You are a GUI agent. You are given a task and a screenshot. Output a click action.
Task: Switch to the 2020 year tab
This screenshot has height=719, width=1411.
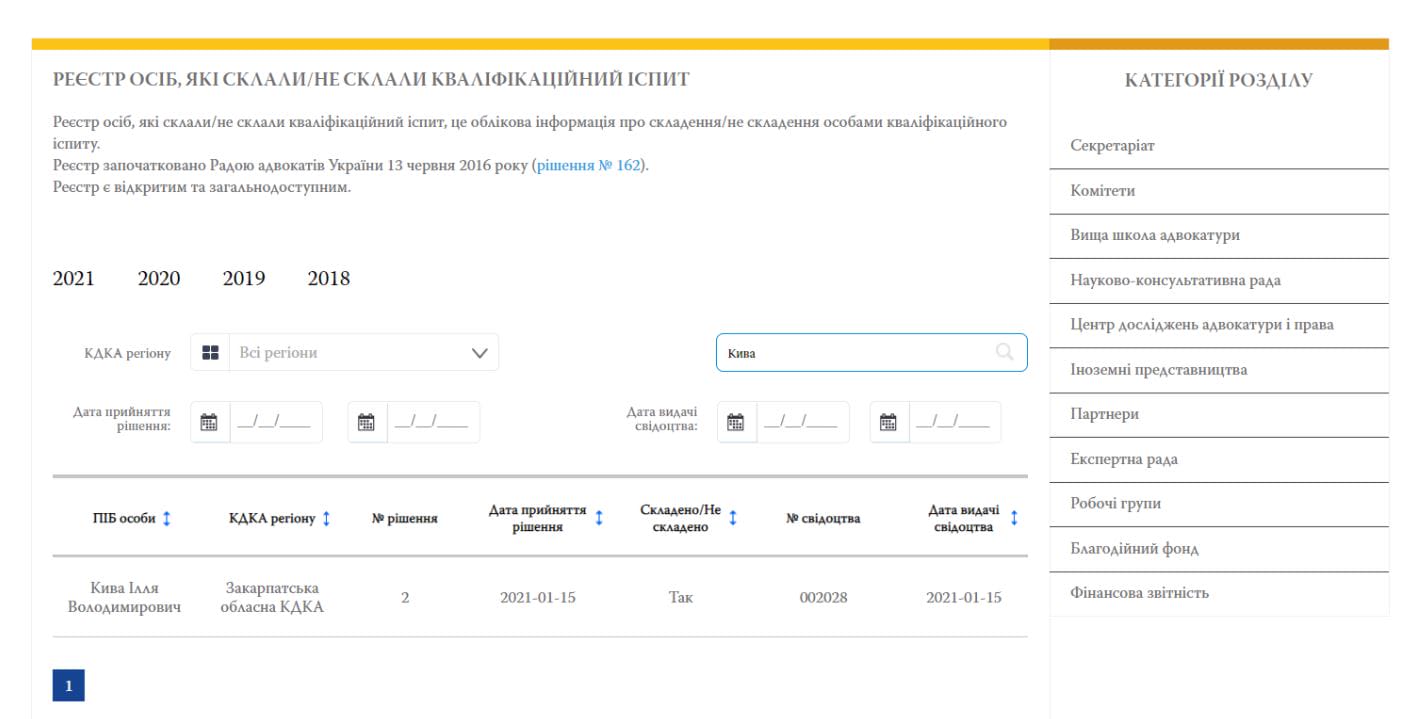click(x=159, y=279)
